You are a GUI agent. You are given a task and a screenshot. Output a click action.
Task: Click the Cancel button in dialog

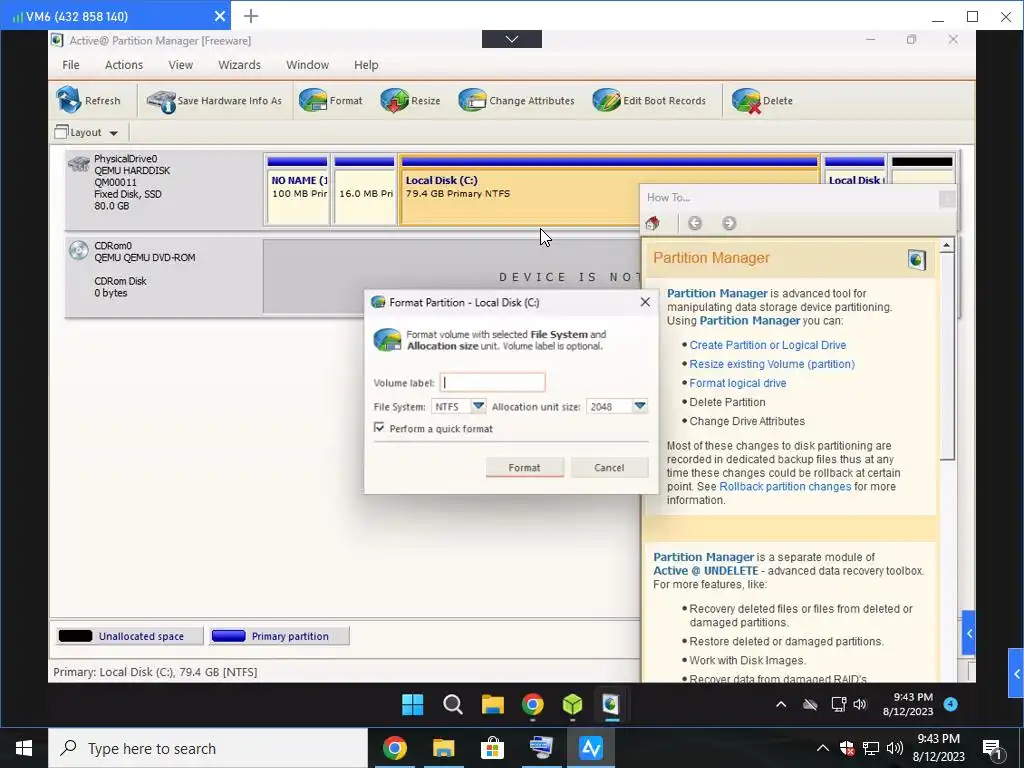point(609,468)
